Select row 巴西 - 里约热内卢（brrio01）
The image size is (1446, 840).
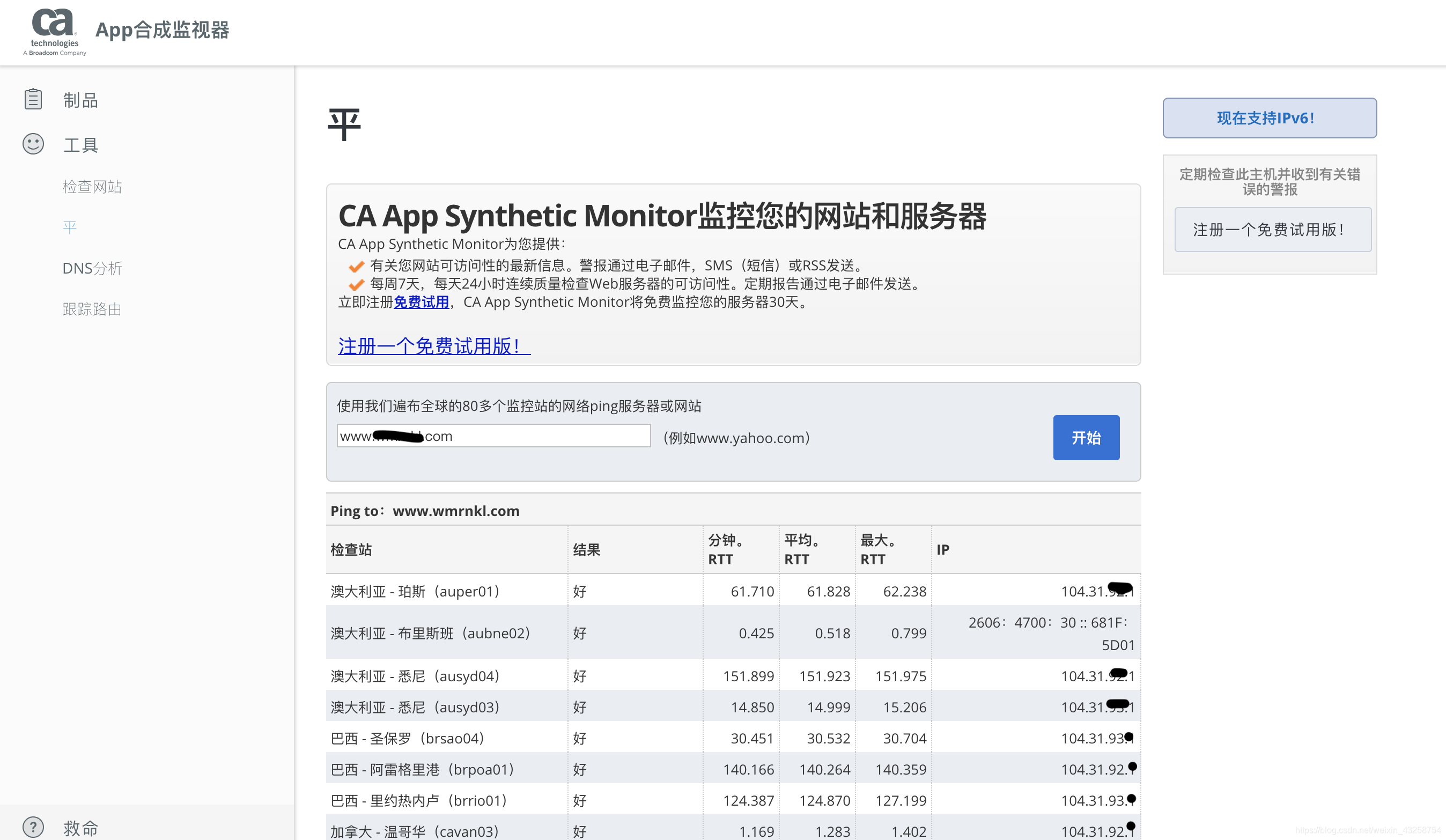733,800
